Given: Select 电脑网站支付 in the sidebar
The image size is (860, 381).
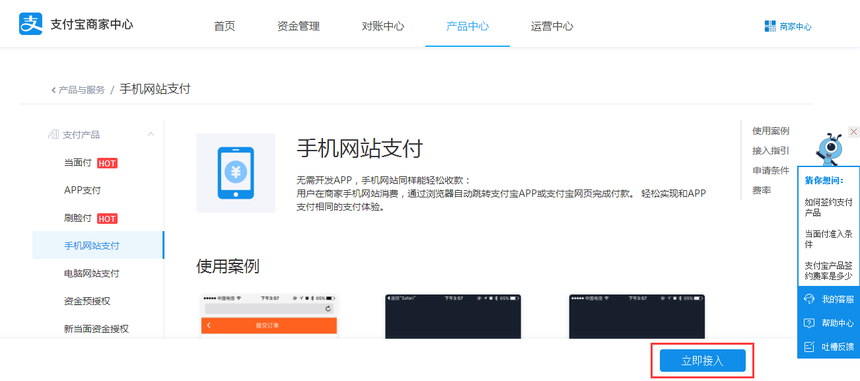Looking at the screenshot, I should 92,274.
